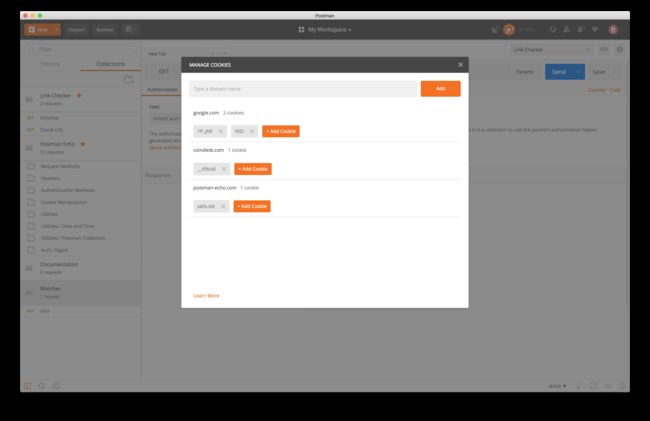The image size is (650, 421).
Task: Click the Save button
Action: coord(599,72)
